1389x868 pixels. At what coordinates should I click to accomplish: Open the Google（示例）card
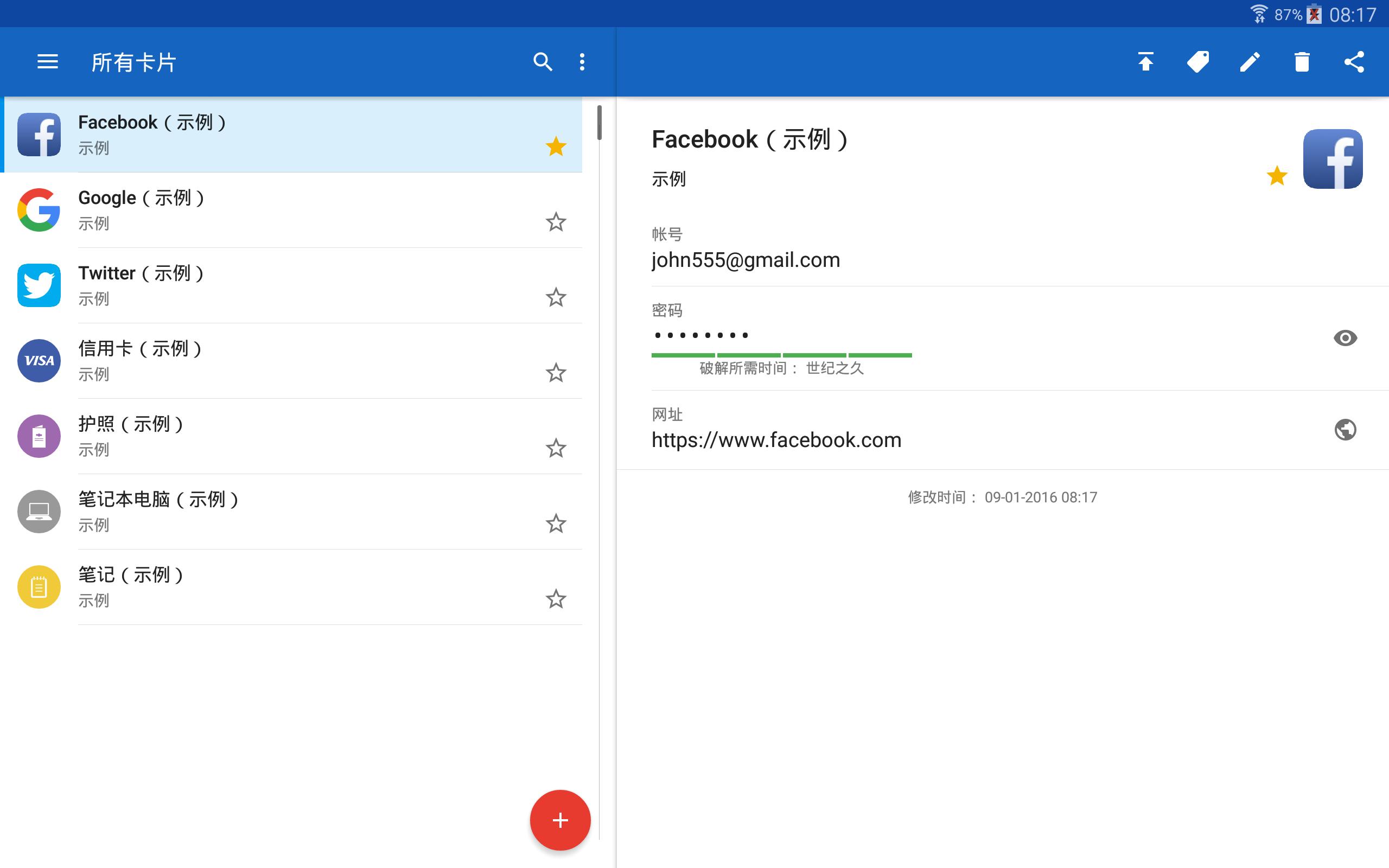tap(291, 210)
